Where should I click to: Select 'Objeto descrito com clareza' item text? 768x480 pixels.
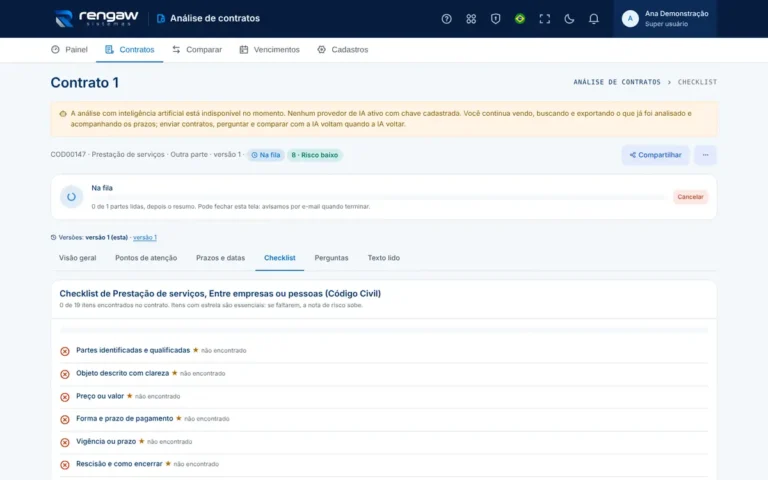[x=122, y=373]
